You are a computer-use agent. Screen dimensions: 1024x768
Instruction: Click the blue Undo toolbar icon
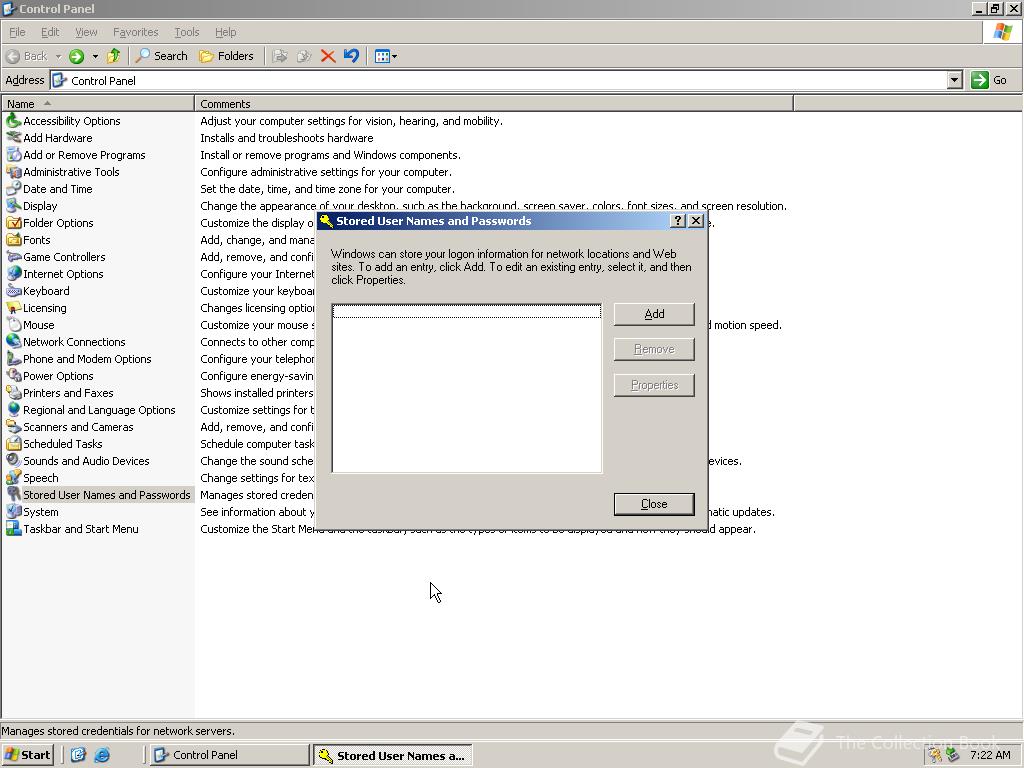(351, 56)
